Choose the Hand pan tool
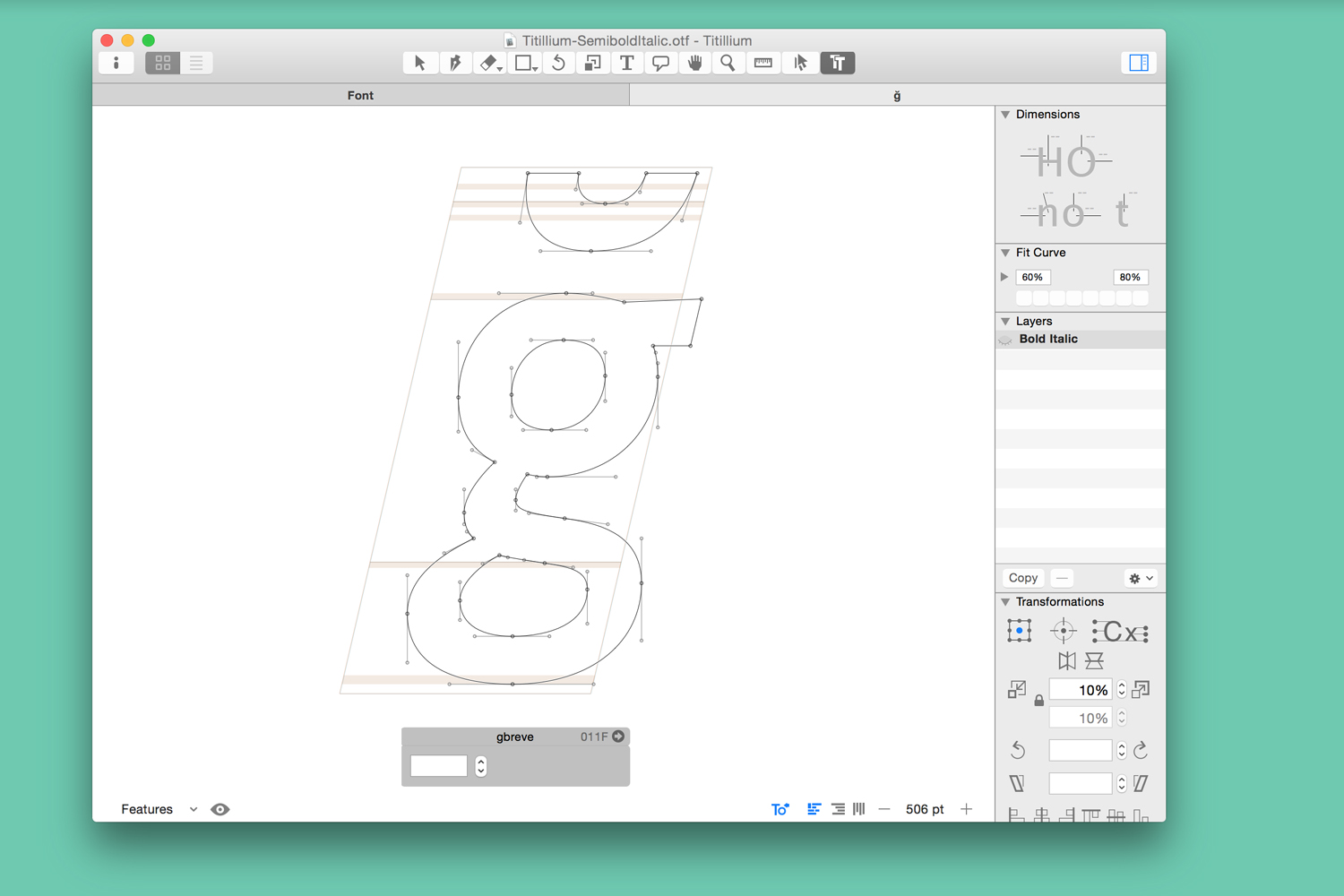 [x=694, y=63]
